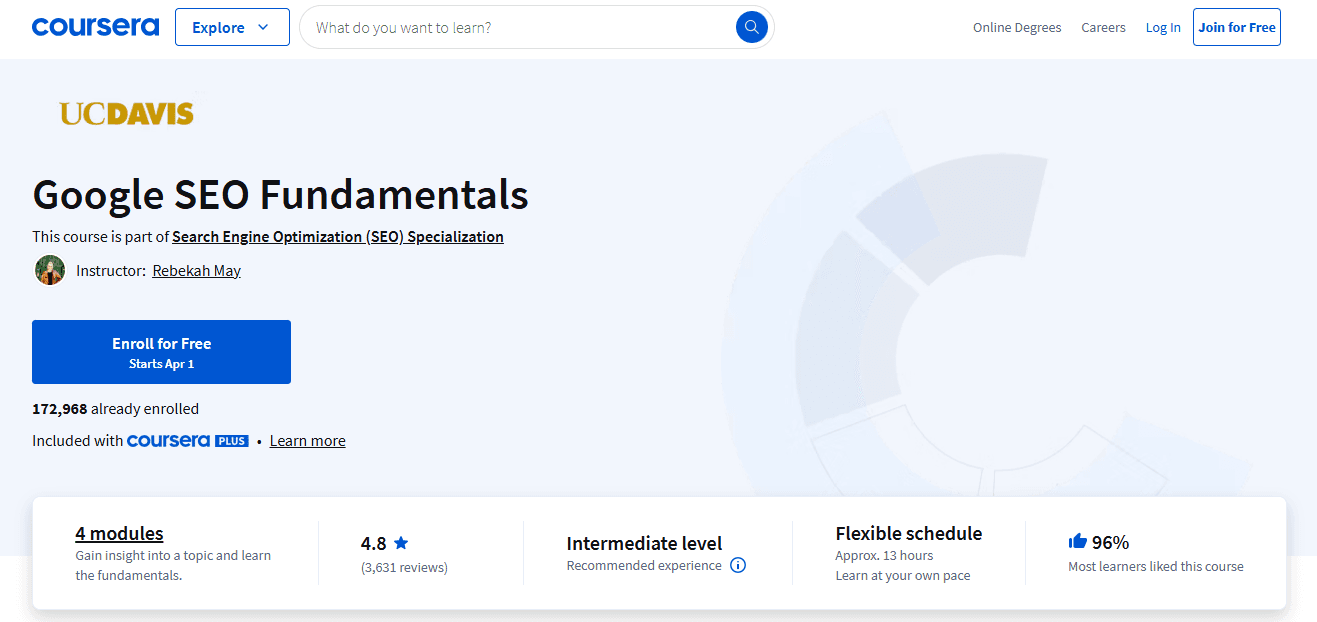Click the Coursera logo
Screen dimensions: 1317x622
coord(95,27)
